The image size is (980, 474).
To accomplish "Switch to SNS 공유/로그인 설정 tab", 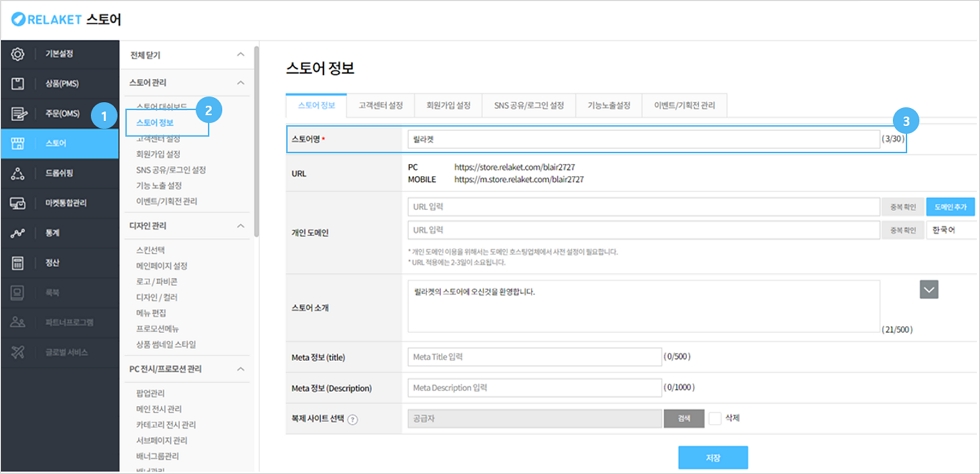I will tap(528, 105).
